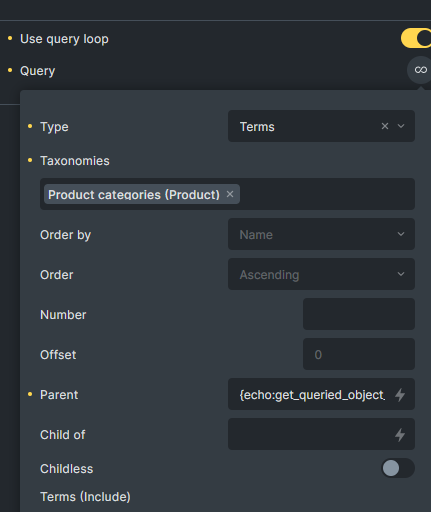This screenshot has height=512, width=431.
Task: Disable the Use query loop toggle
Action: [416, 38]
